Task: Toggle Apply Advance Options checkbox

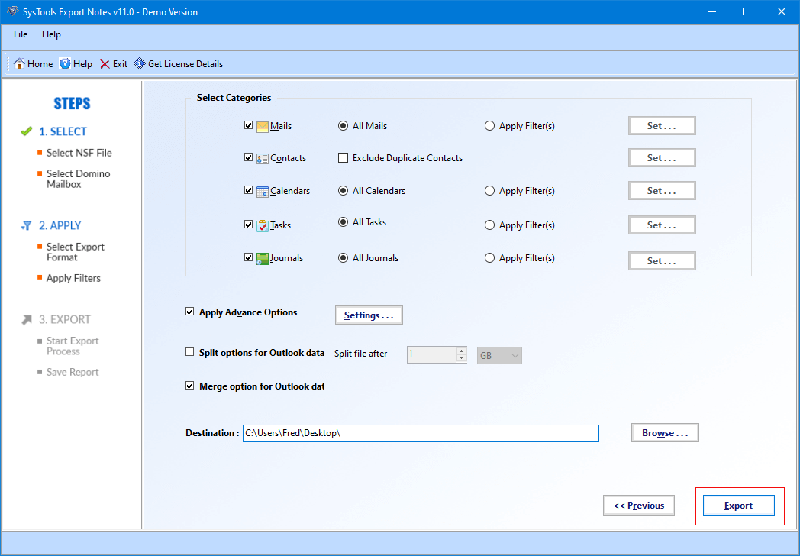Action: [x=189, y=311]
